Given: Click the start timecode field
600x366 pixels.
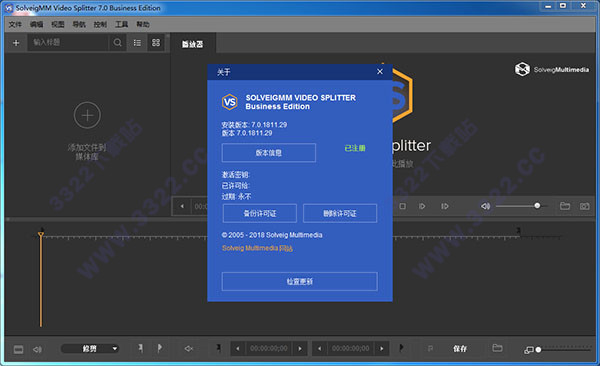Looking at the screenshot, I should point(269,348).
